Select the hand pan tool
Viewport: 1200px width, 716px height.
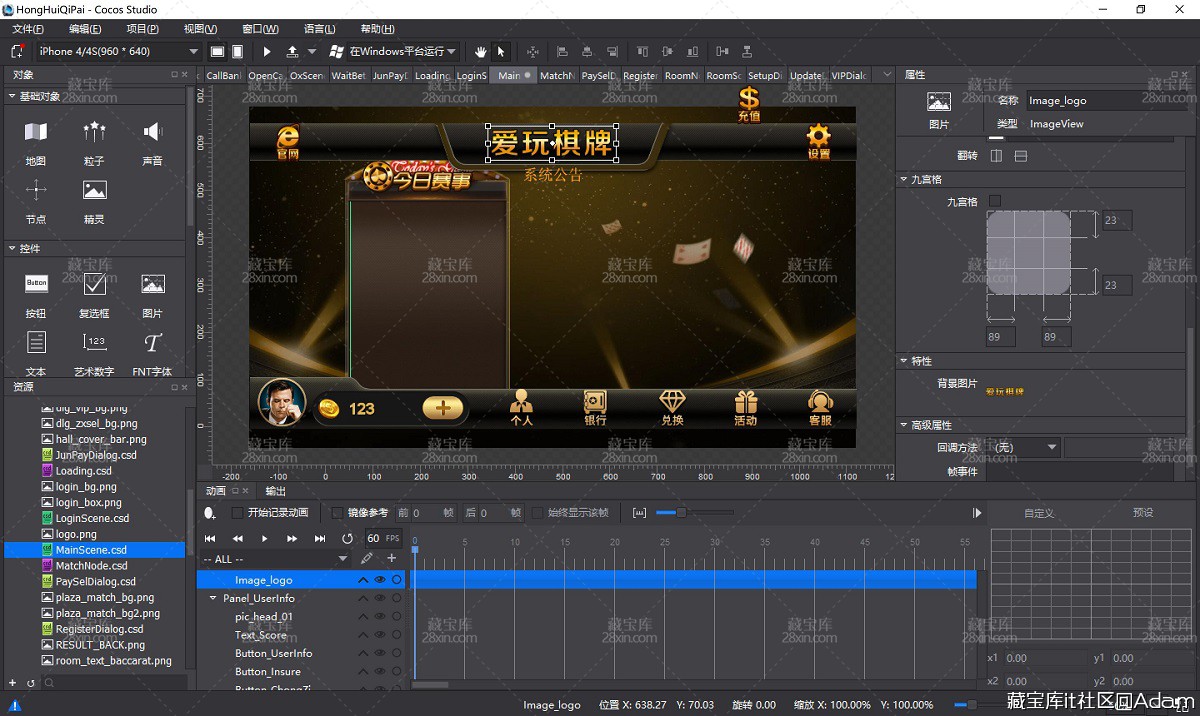480,51
